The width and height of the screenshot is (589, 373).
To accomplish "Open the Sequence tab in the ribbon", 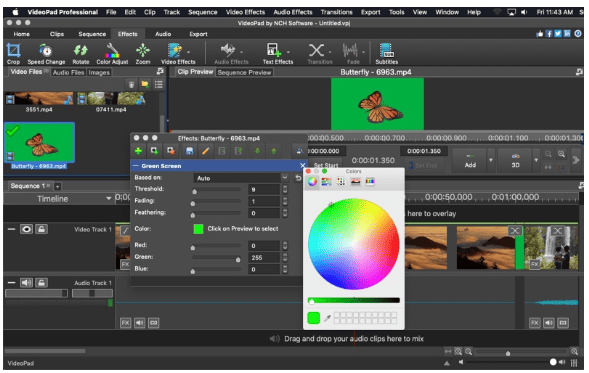I will click(x=92, y=34).
